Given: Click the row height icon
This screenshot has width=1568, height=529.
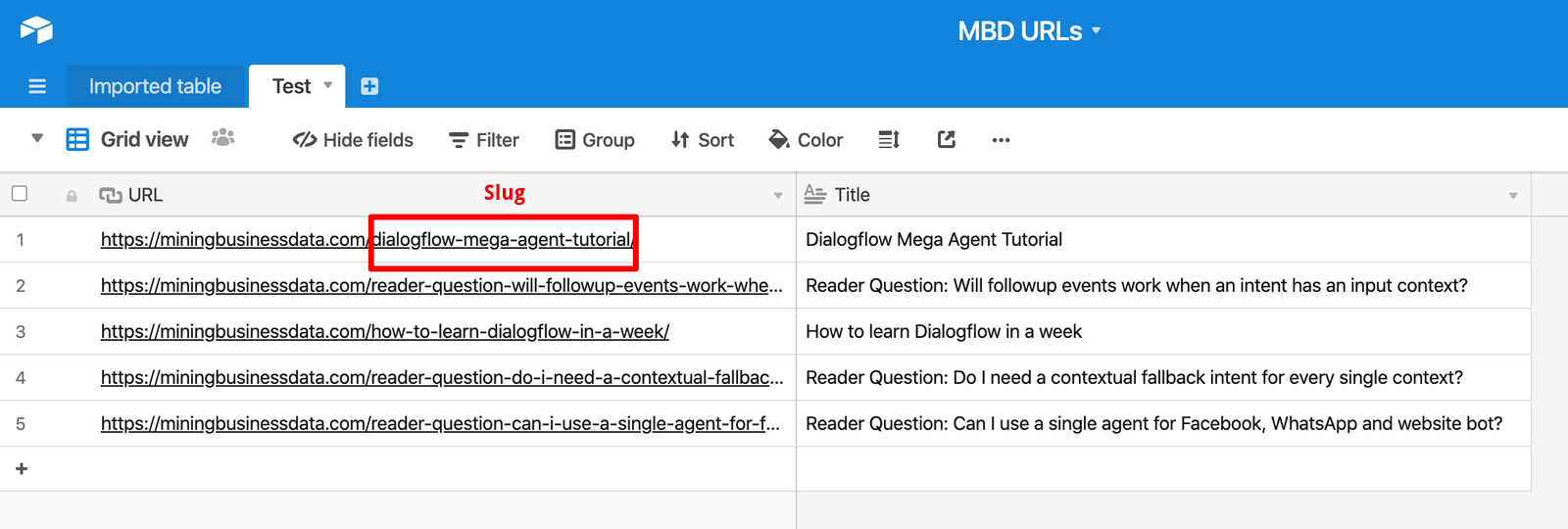Looking at the screenshot, I should 889,140.
